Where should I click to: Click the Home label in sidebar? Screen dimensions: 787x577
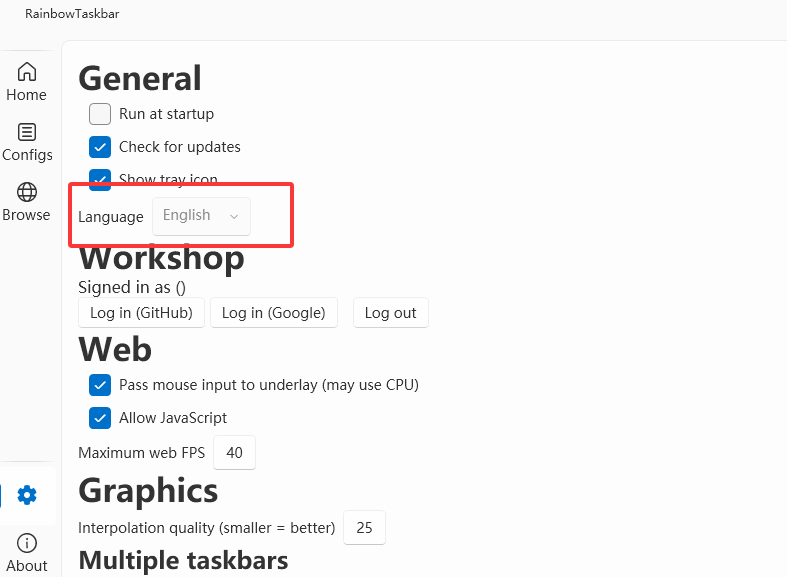26,95
